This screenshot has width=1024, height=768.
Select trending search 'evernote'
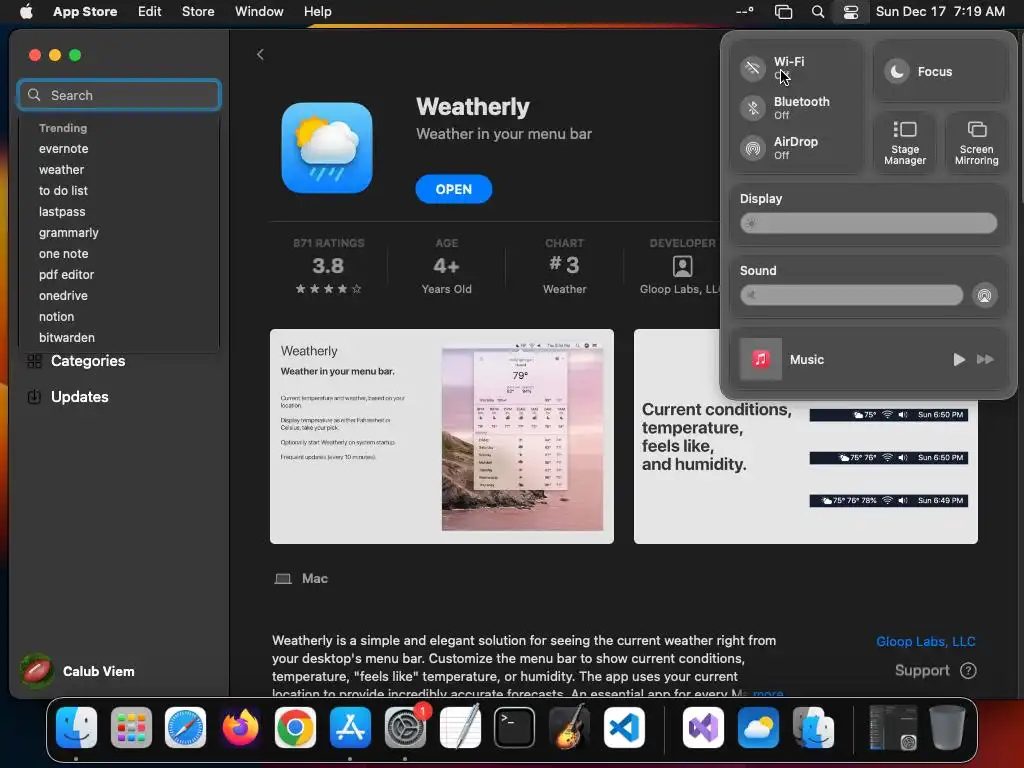[63, 149]
